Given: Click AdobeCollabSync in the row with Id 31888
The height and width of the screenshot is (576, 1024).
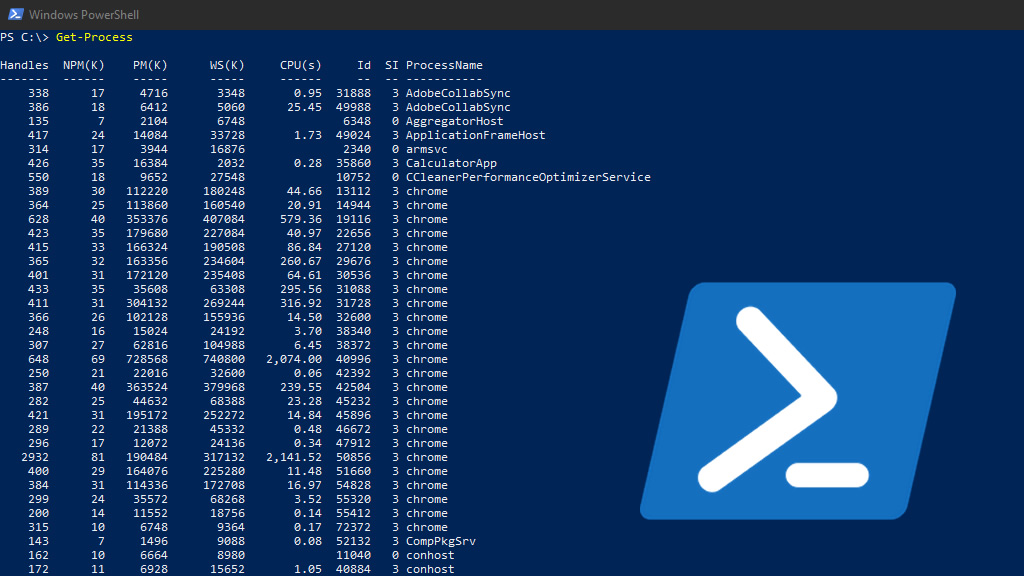Looking at the screenshot, I should coord(458,93).
